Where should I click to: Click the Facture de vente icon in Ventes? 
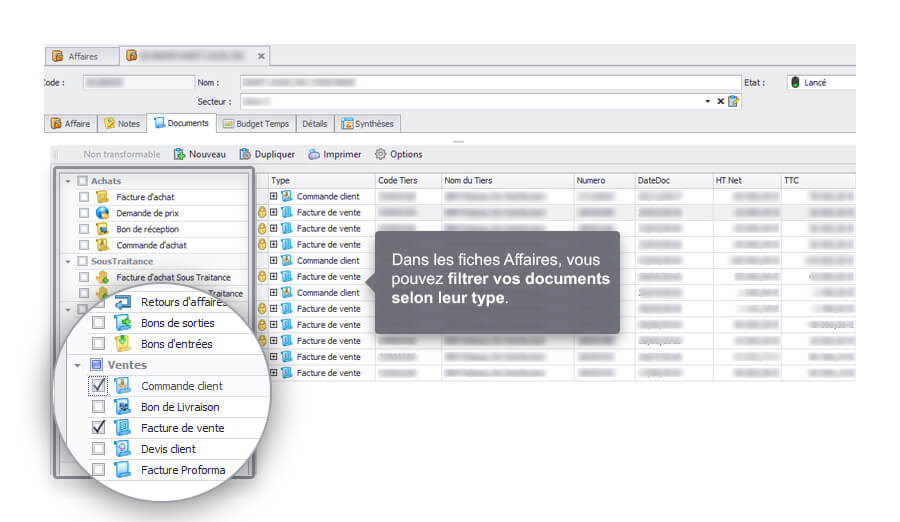click(x=122, y=427)
